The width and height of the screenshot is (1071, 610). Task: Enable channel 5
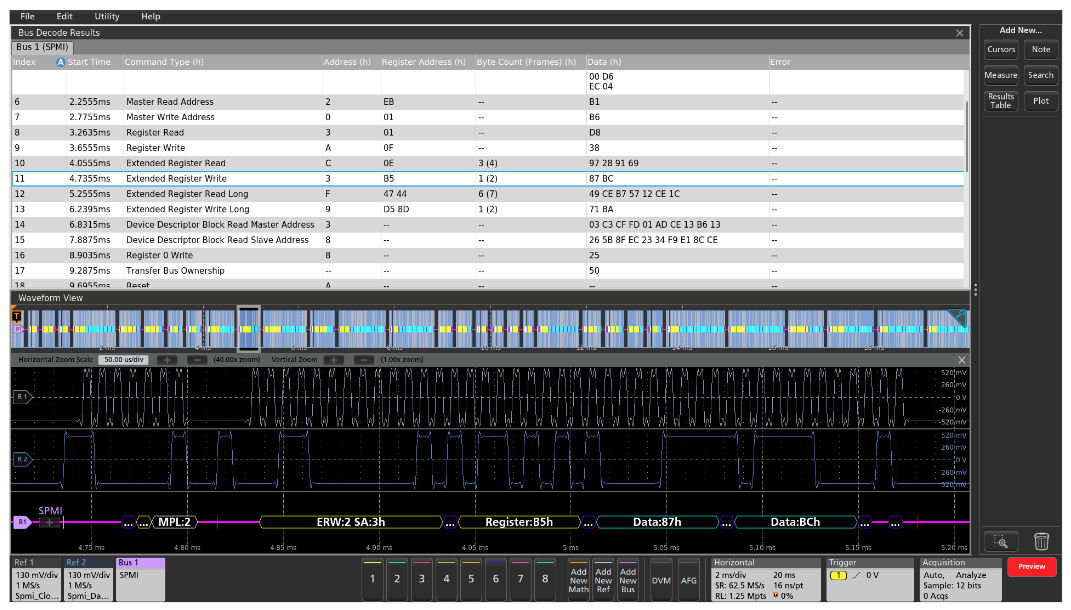[470, 578]
